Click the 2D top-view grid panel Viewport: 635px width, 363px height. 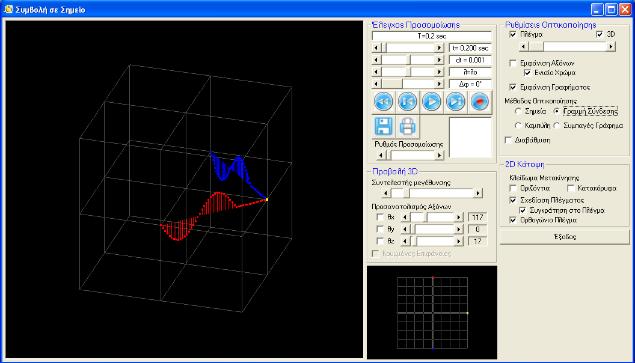432,312
